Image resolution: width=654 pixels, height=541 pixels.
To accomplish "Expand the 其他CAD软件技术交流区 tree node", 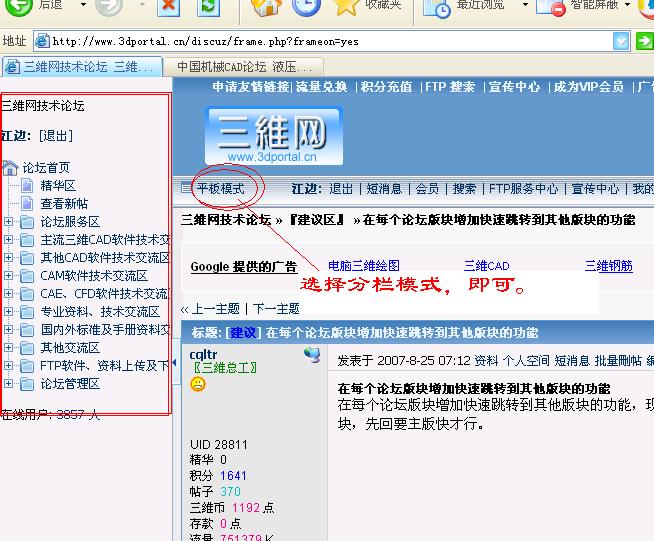I will 8,257.
